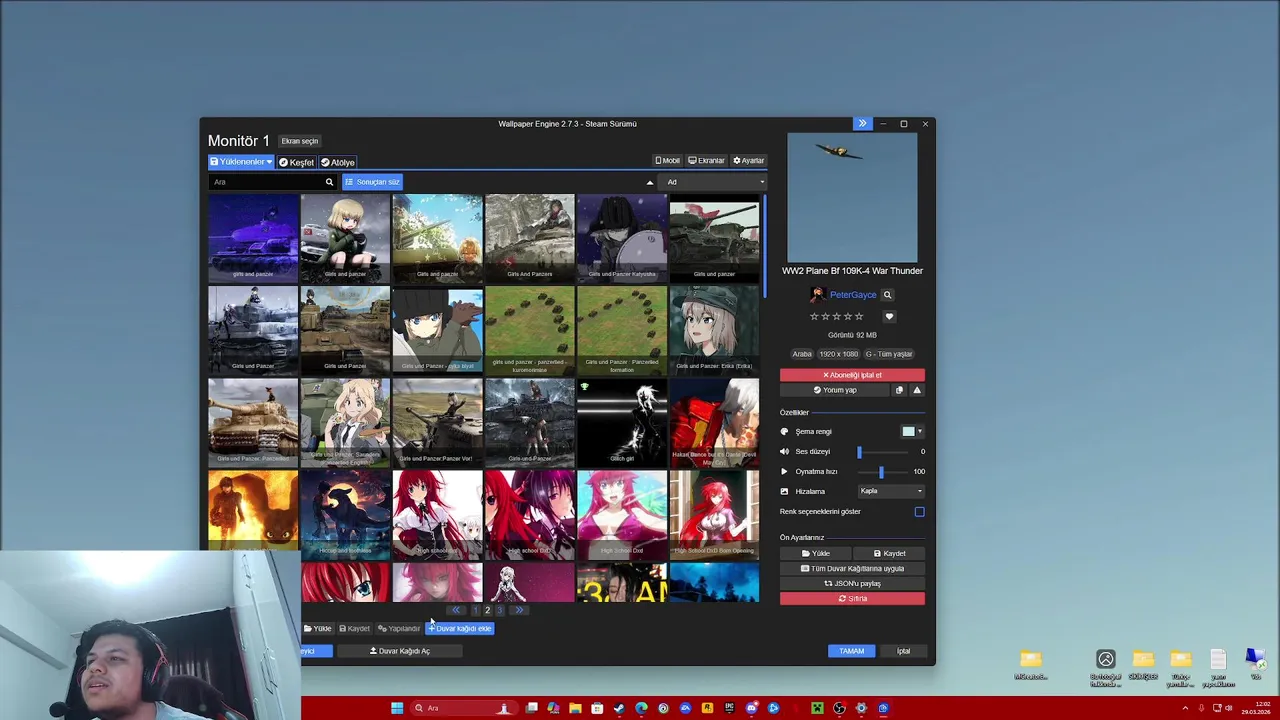Select the Girls und Panzer: Erika wallpaper

(714, 330)
